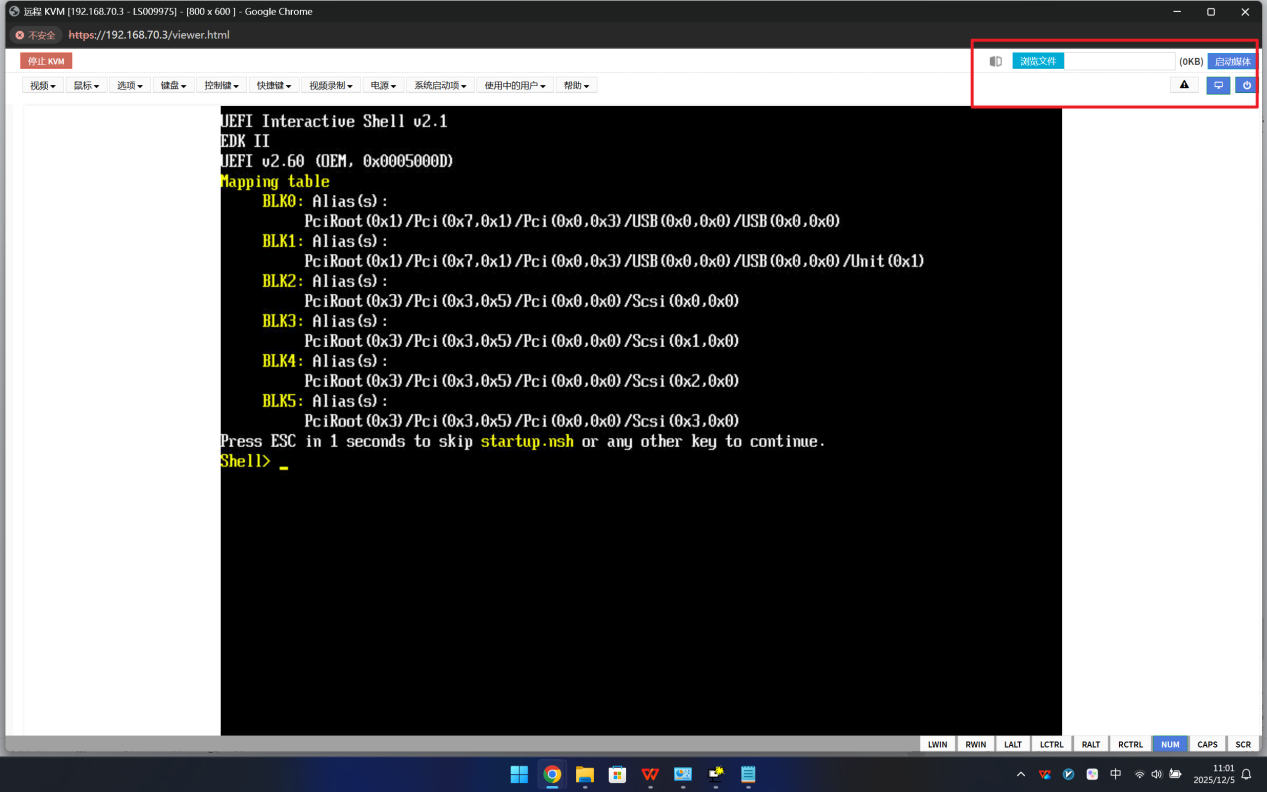
Task: Toggle the CAPS lock indicator
Action: pos(1208,744)
